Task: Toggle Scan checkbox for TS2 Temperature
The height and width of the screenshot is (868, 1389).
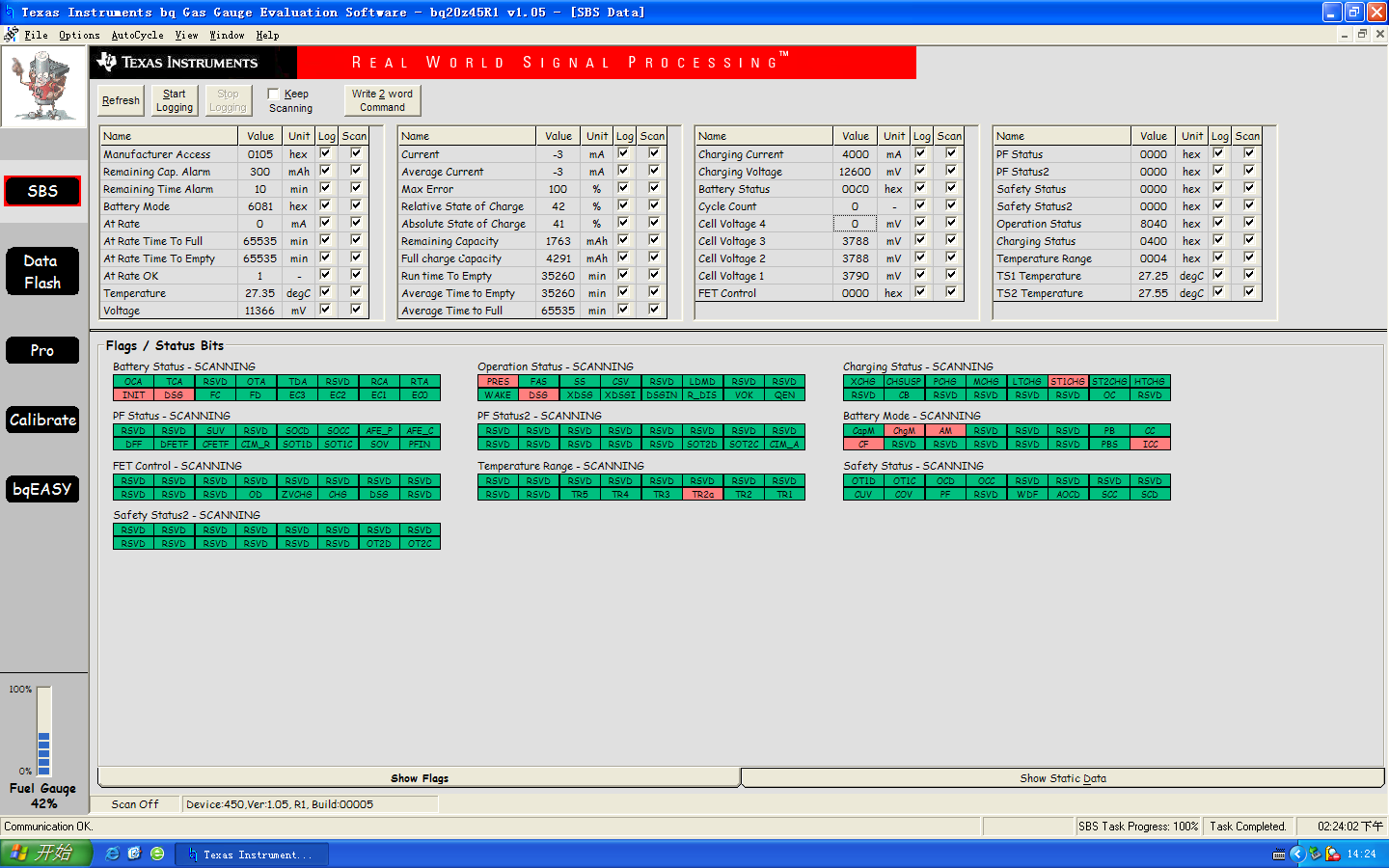Action: 1249,292
